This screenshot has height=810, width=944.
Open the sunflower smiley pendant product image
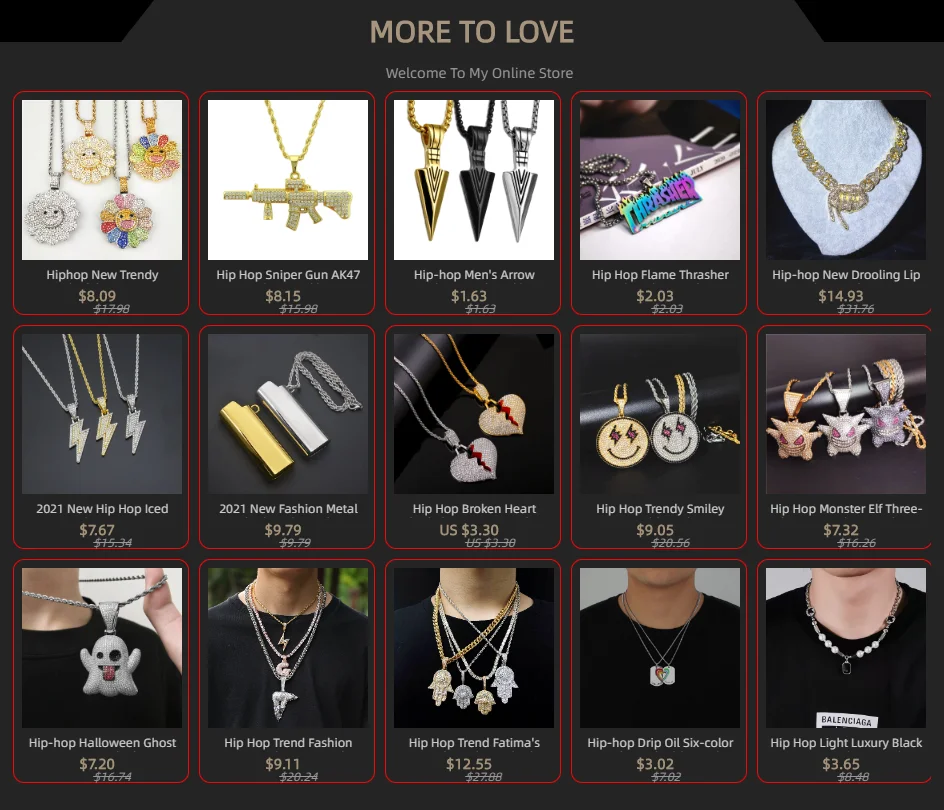click(102, 180)
